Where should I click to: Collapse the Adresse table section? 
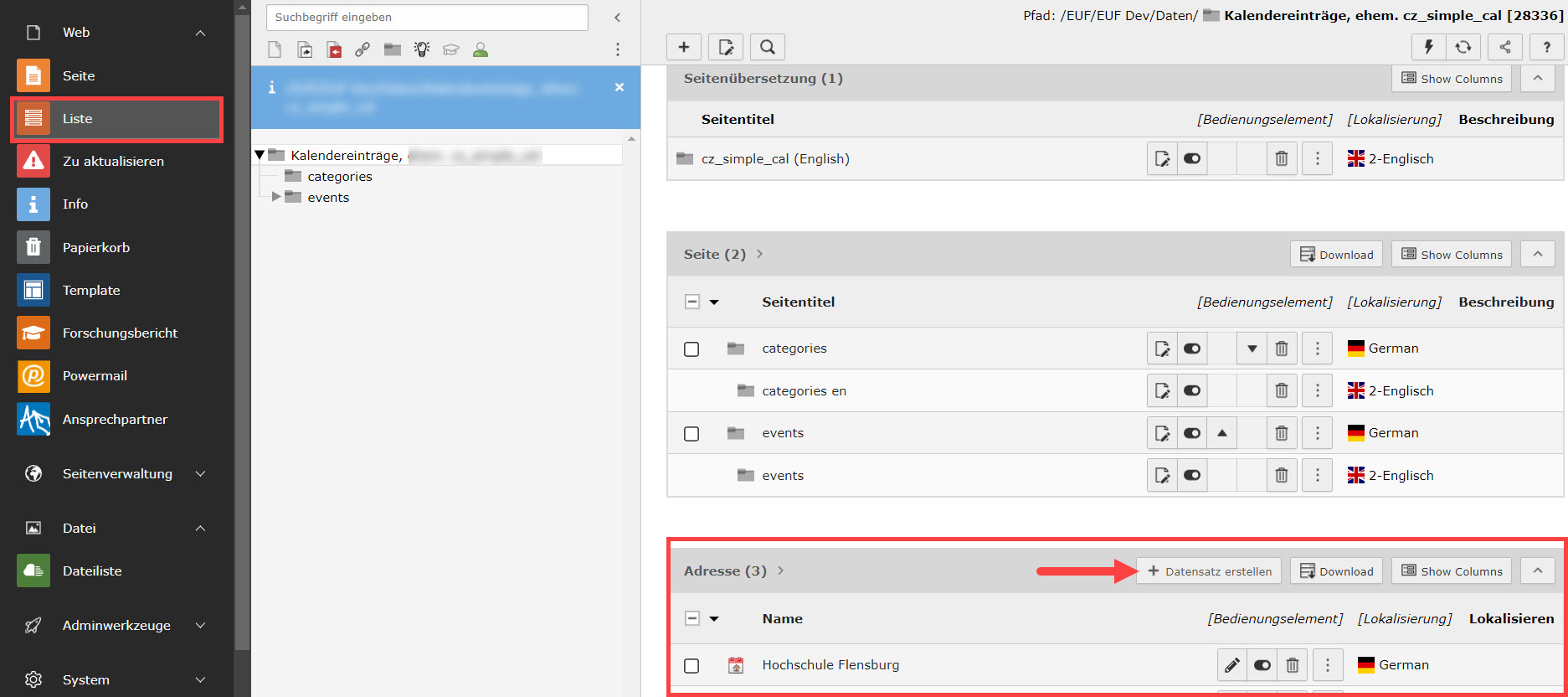[x=1538, y=571]
